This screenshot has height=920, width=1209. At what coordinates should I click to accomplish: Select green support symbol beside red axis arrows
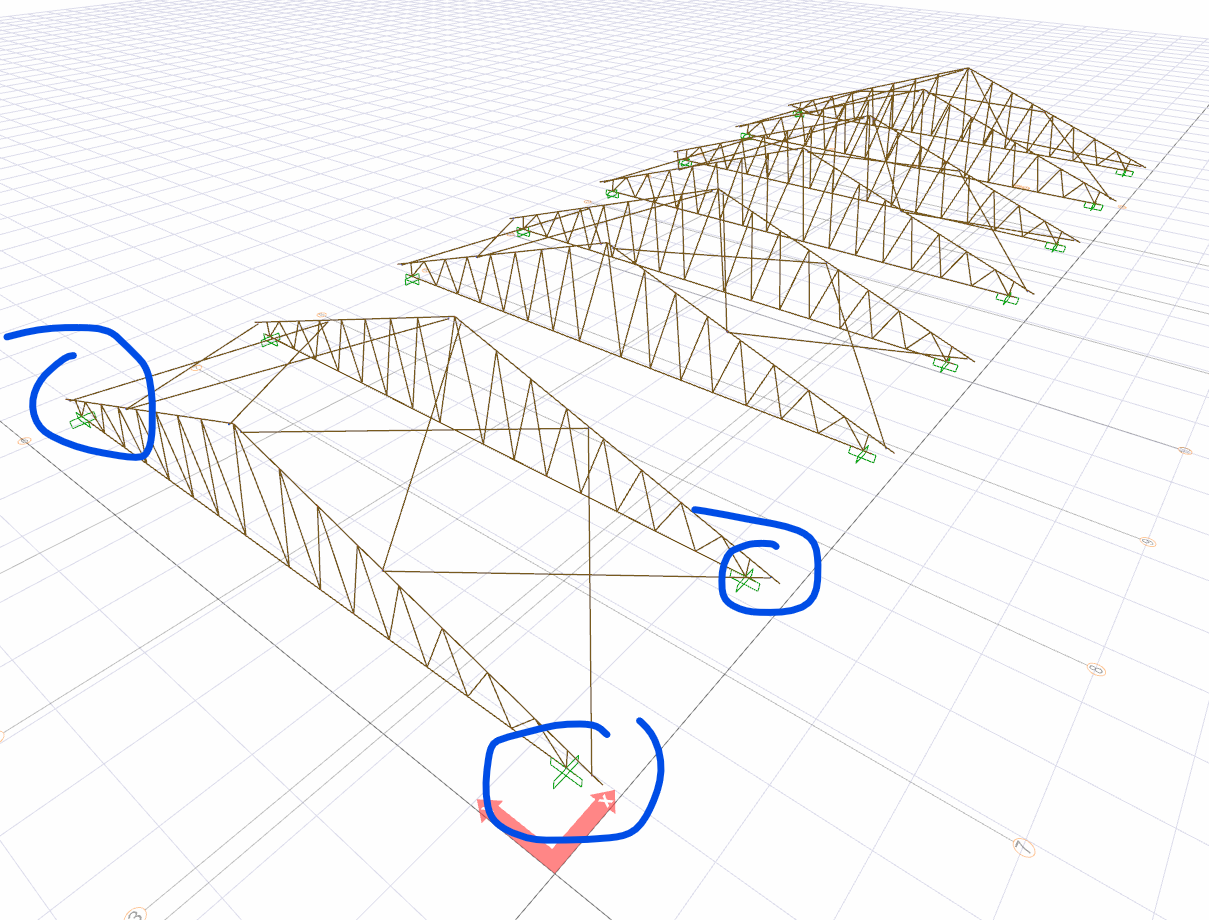(565, 772)
